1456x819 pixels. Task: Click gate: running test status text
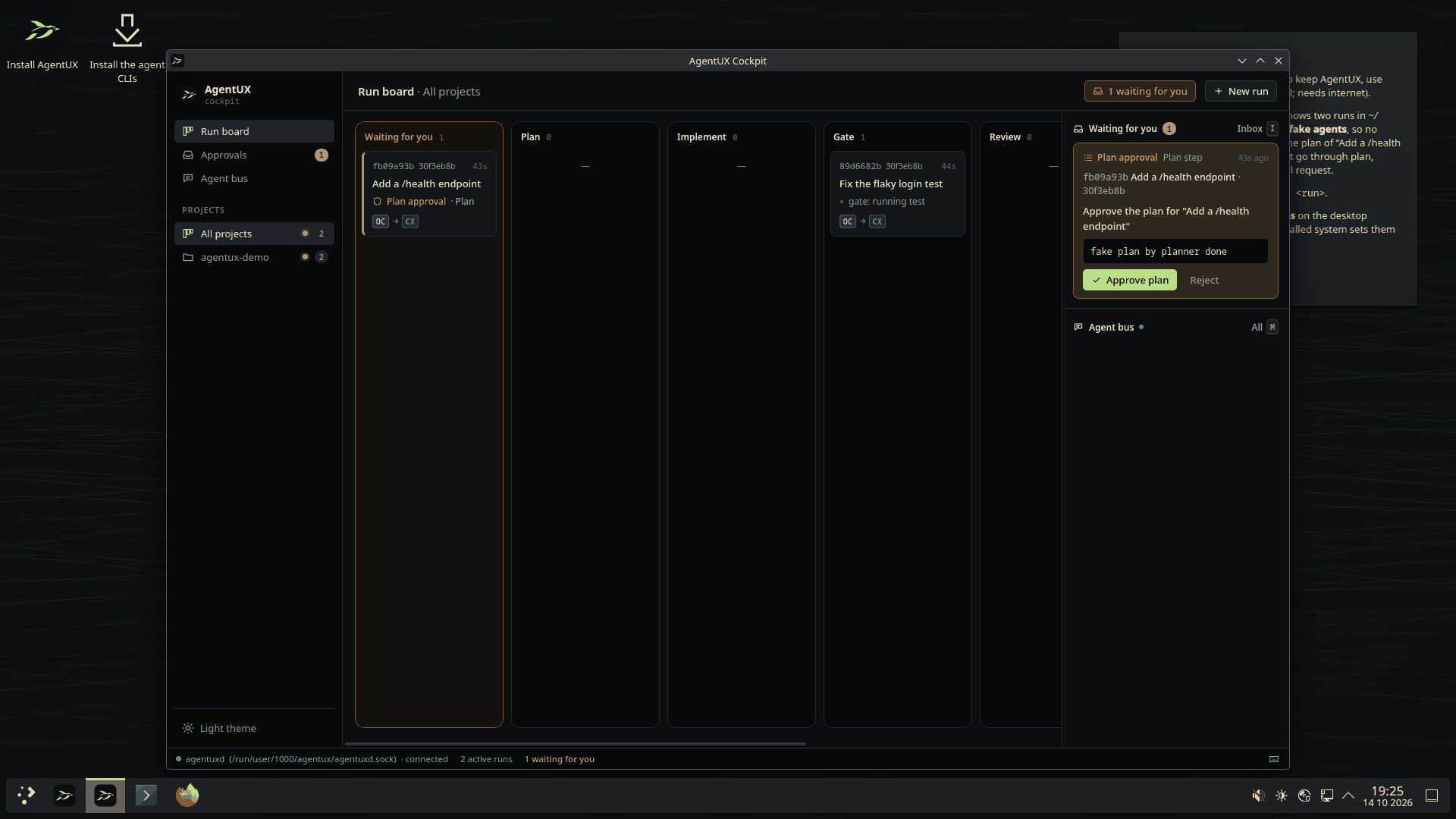886,202
